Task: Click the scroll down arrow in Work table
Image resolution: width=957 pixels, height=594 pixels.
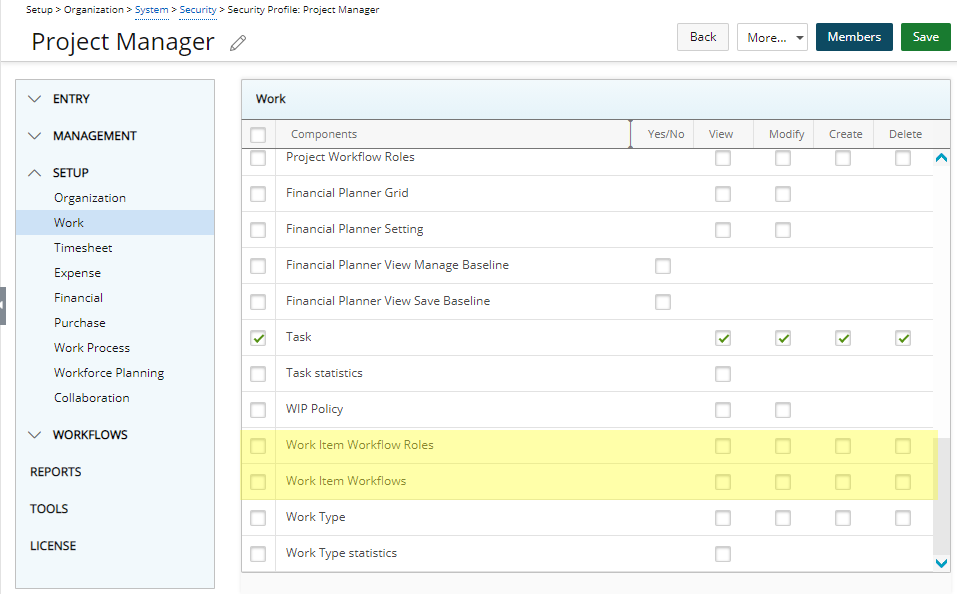Action: 941,563
